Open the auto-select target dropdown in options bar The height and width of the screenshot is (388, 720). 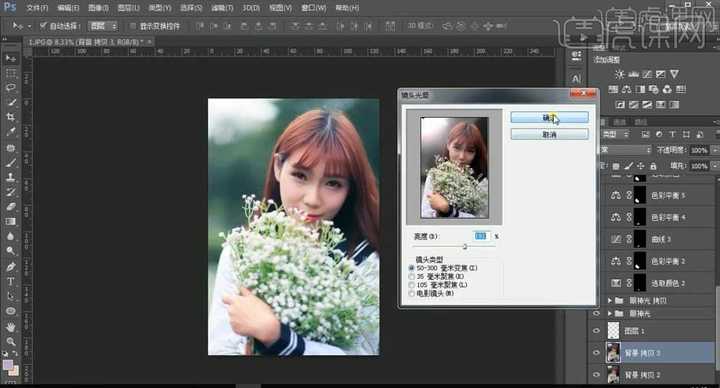(x=103, y=26)
